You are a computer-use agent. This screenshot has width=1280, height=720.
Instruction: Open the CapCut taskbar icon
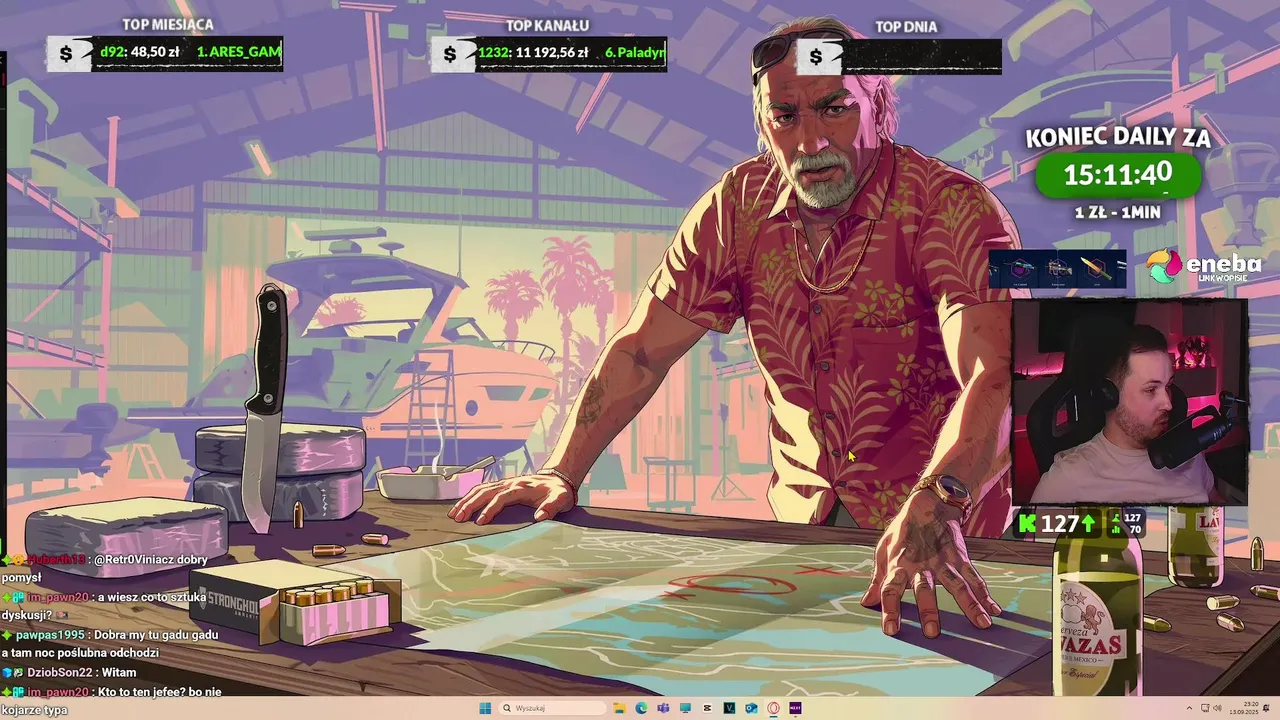[707, 708]
